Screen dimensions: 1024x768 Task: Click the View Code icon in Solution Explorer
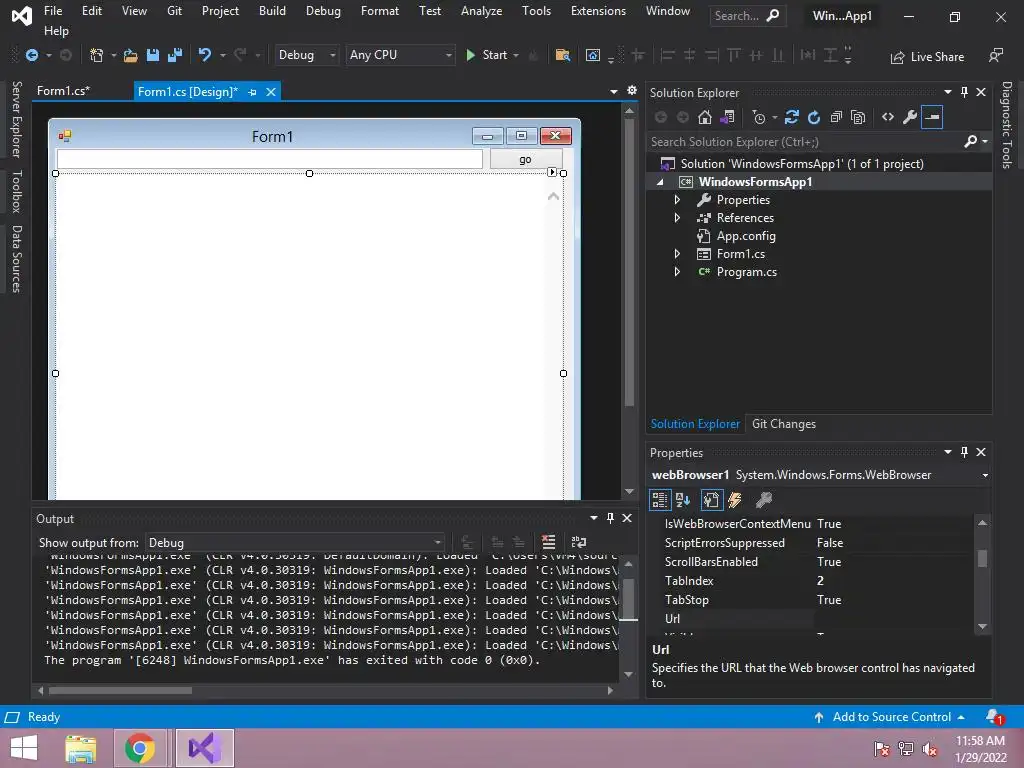click(888, 117)
